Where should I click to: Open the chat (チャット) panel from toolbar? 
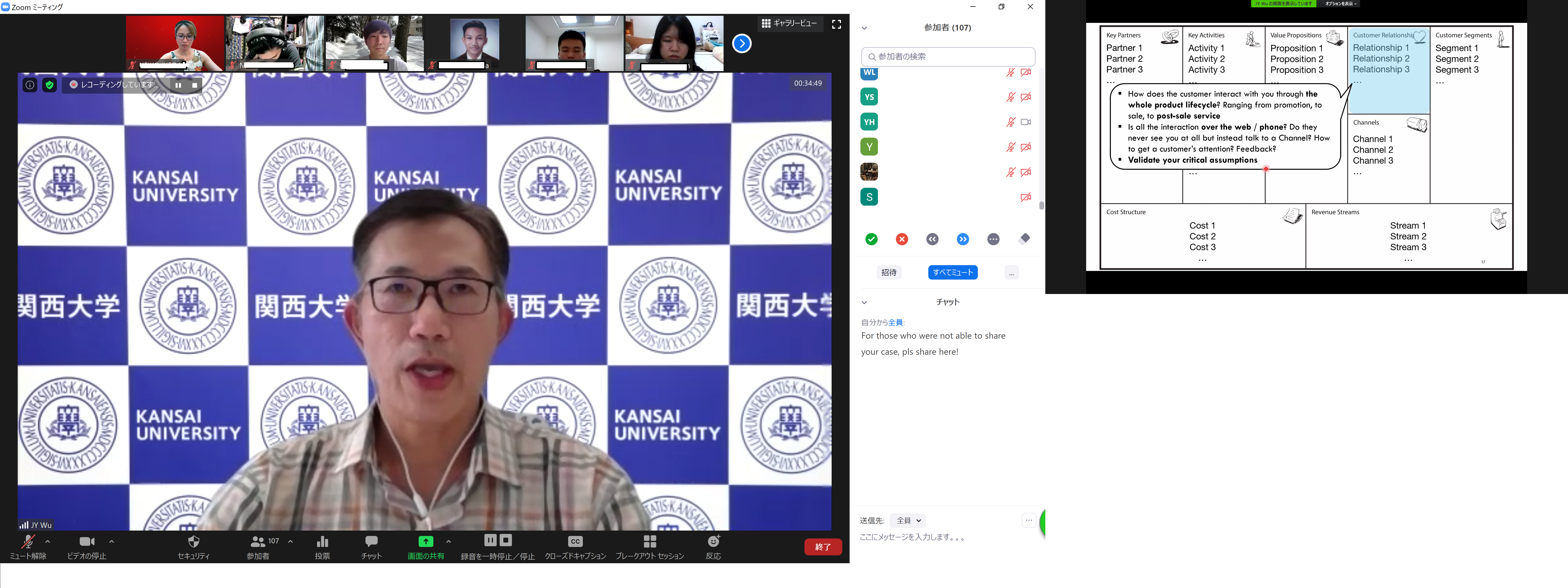[371, 547]
